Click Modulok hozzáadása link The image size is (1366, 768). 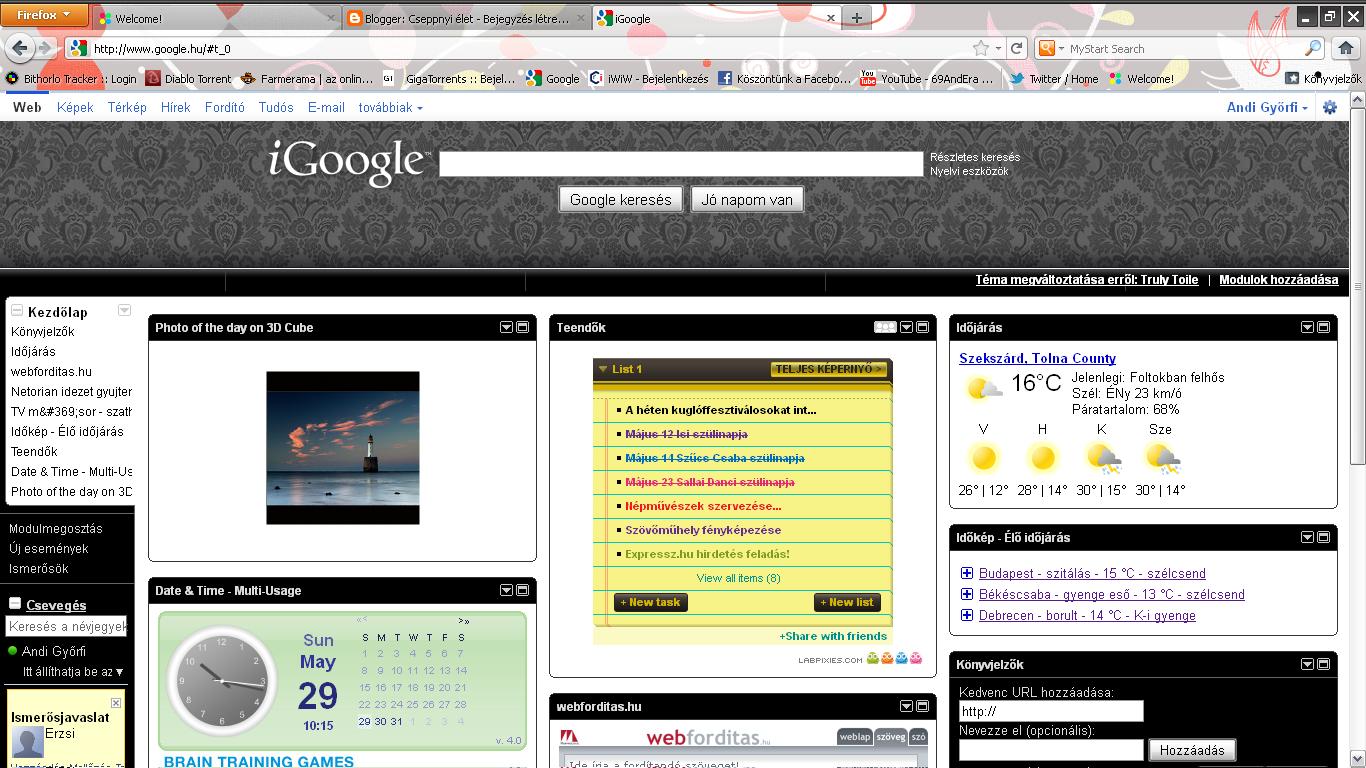1278,280
